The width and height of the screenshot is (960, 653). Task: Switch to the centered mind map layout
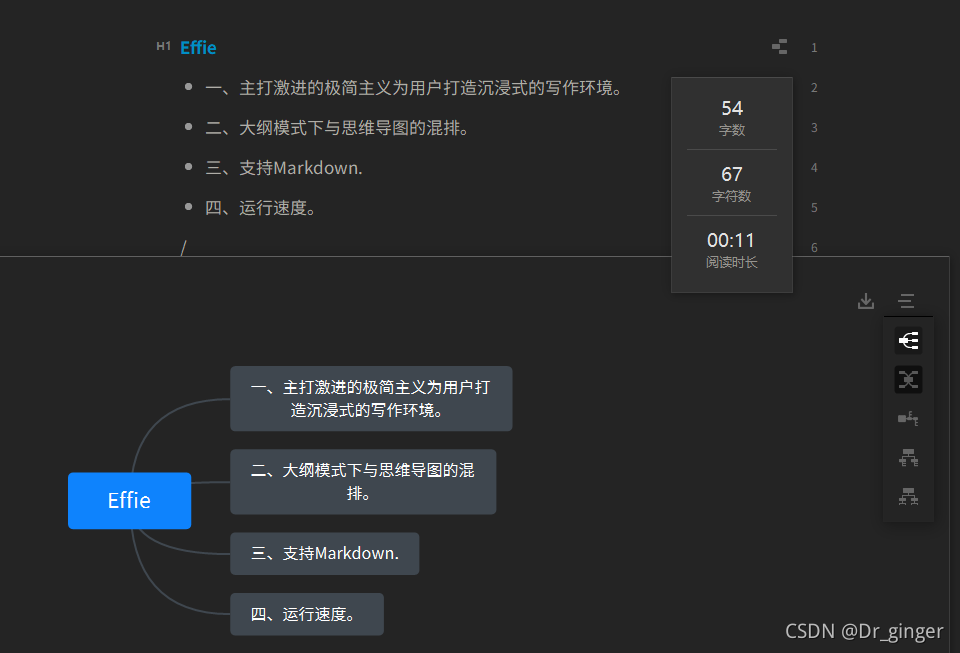(x=908, y=379)
